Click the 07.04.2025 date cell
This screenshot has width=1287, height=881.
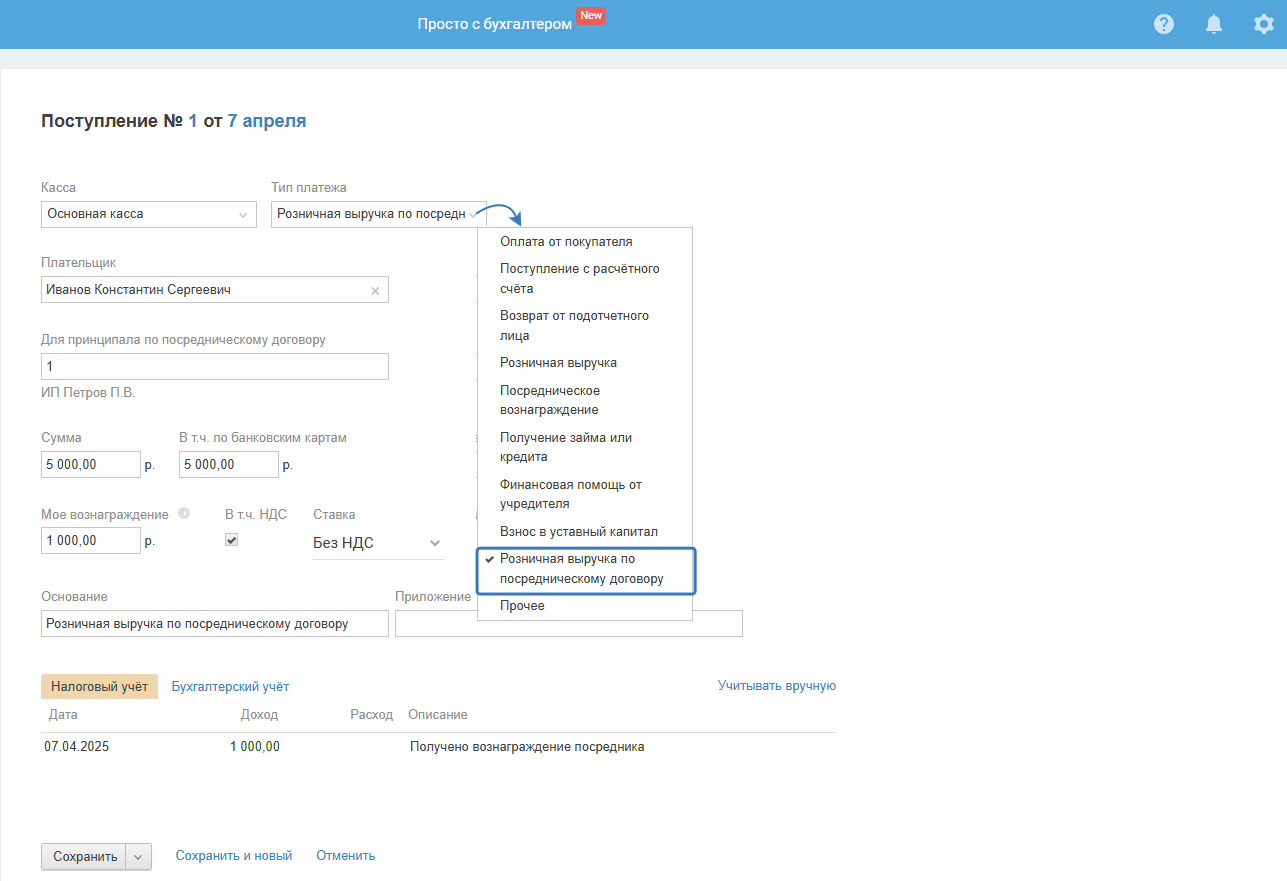tap(77, 747)
